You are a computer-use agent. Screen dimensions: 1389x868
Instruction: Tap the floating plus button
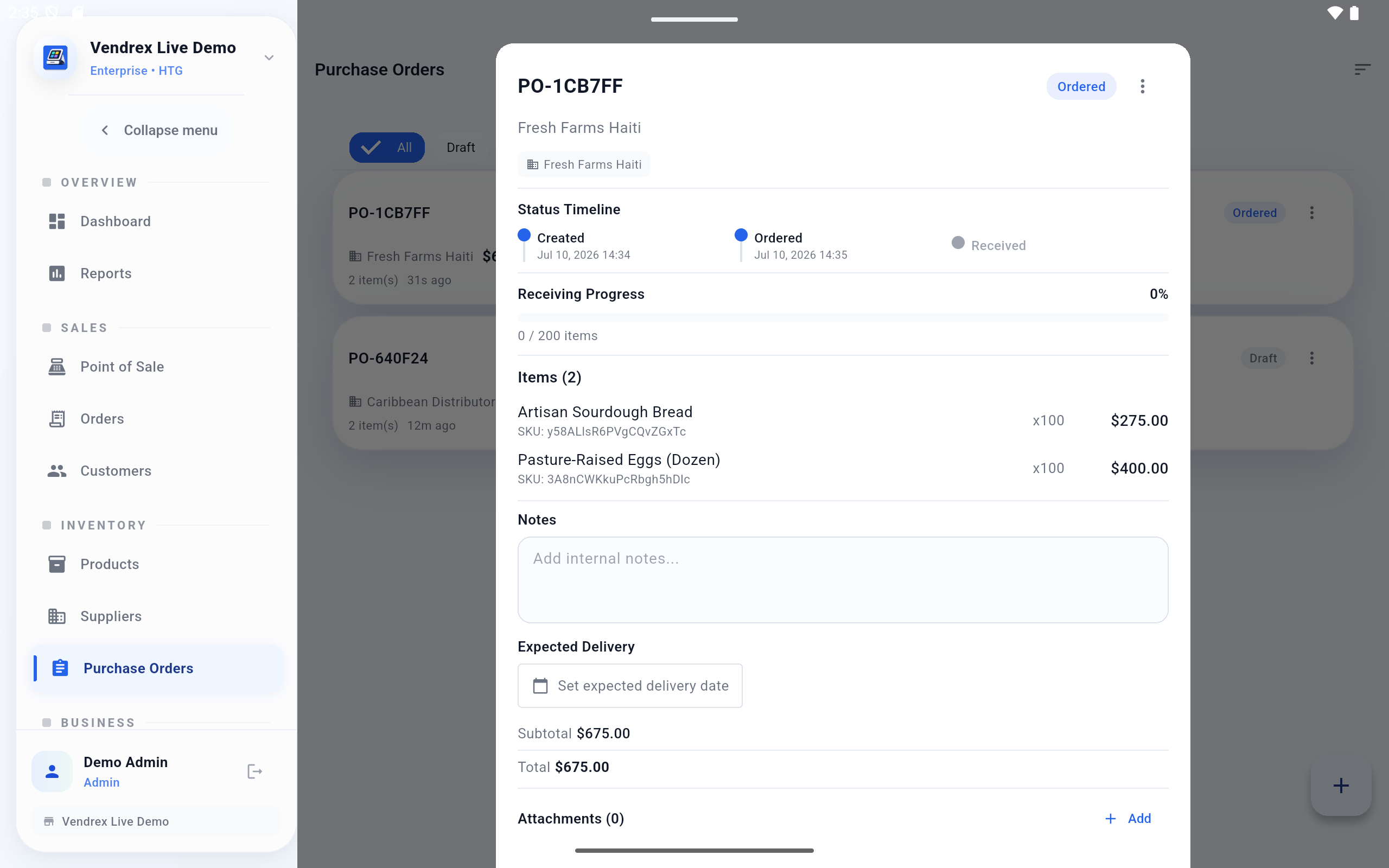(x=1341, y=786)
